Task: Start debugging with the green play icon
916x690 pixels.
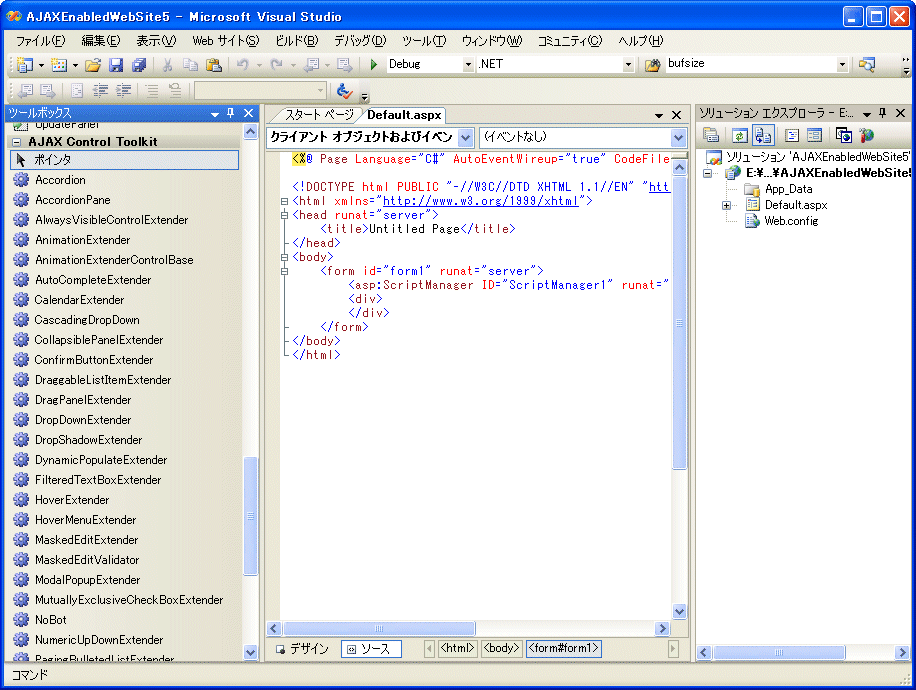Action: [x=374, y=64]
